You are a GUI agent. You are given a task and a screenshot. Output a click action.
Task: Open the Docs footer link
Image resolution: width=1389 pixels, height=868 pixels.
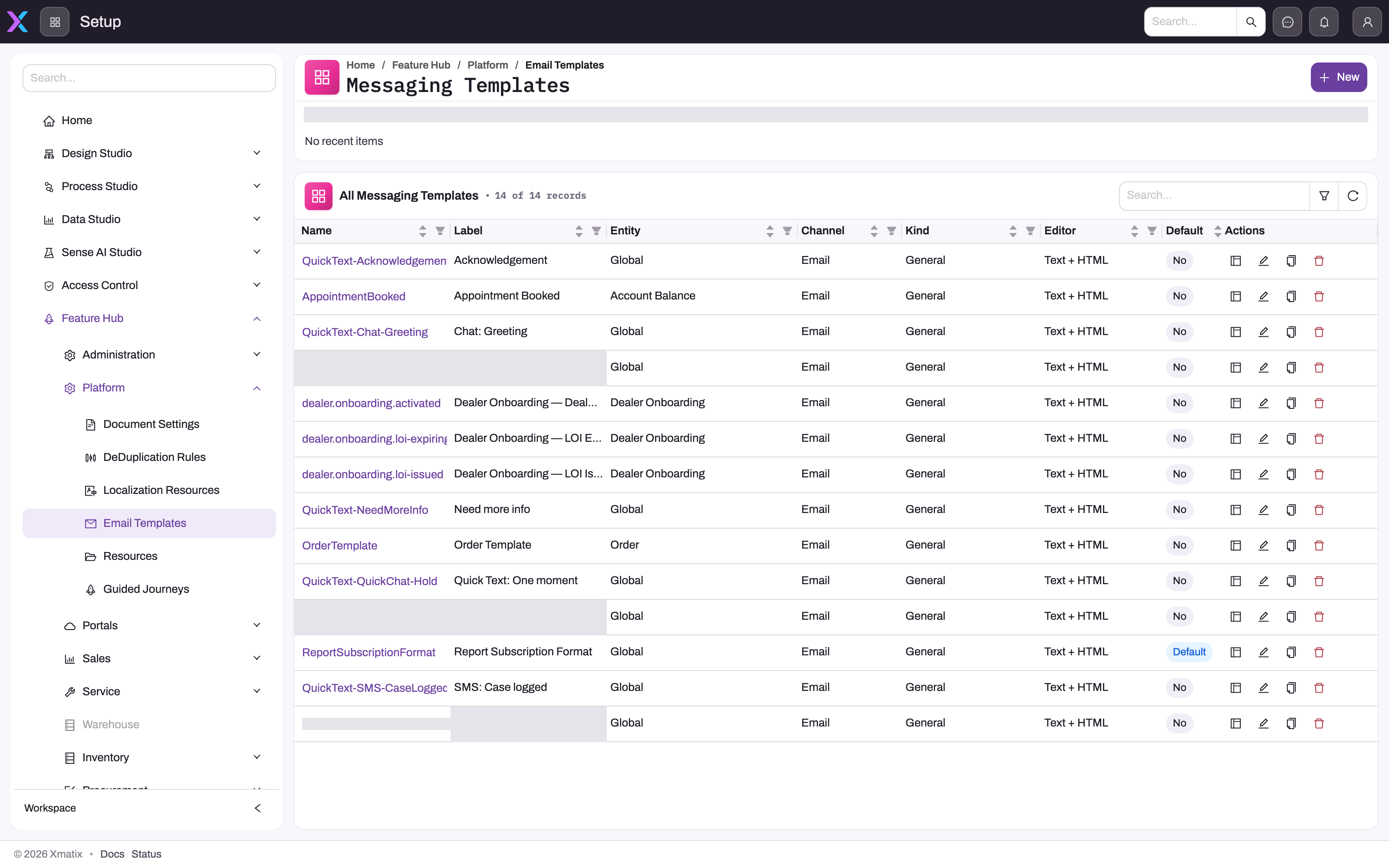(112, 854)
